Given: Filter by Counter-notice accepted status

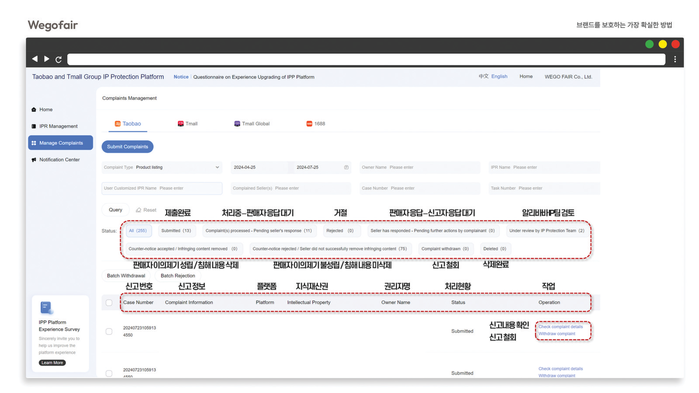Looking at the screenshot, I should (183, 249).
